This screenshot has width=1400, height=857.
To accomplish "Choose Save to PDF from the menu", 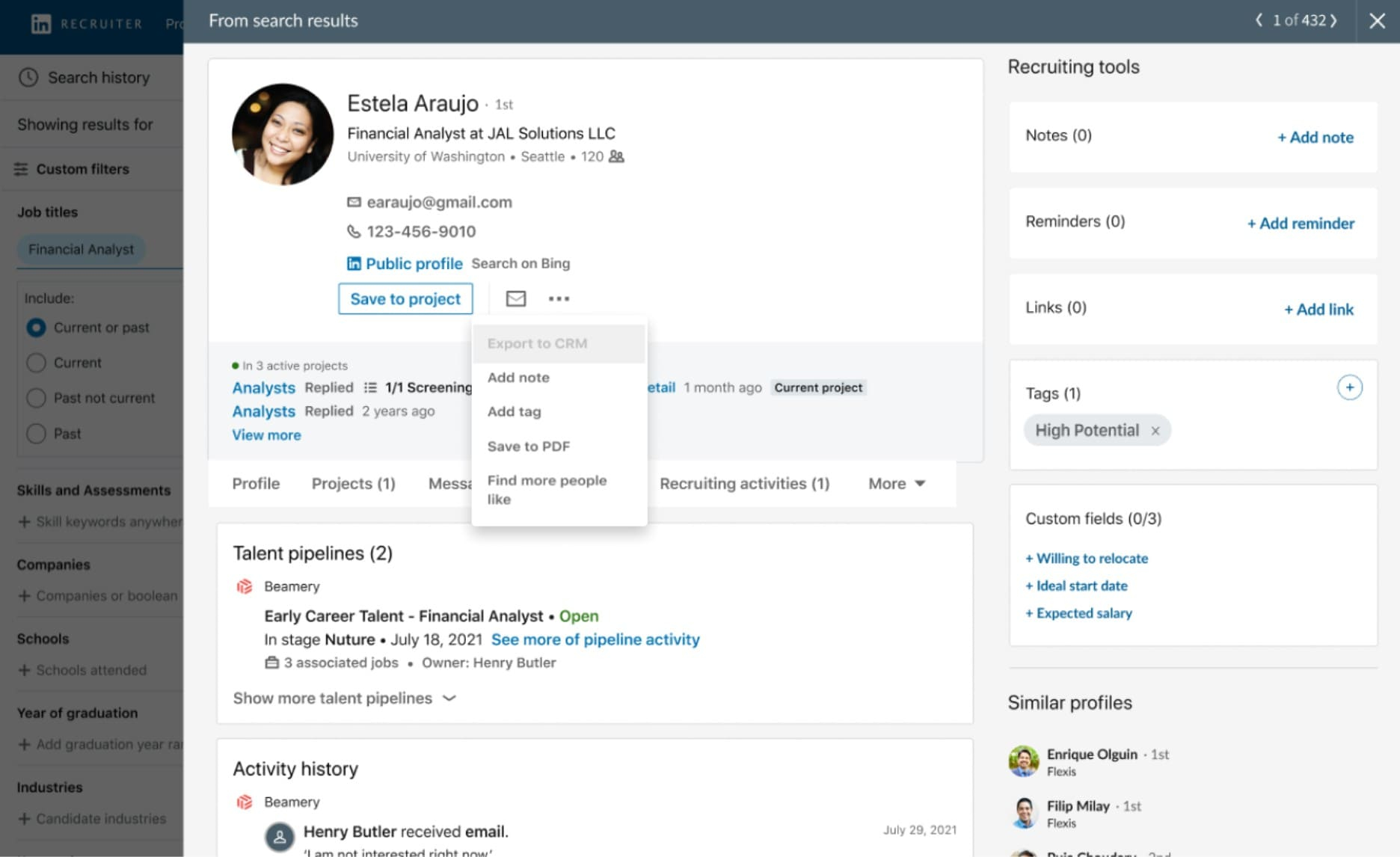I will tap(528, 446).
